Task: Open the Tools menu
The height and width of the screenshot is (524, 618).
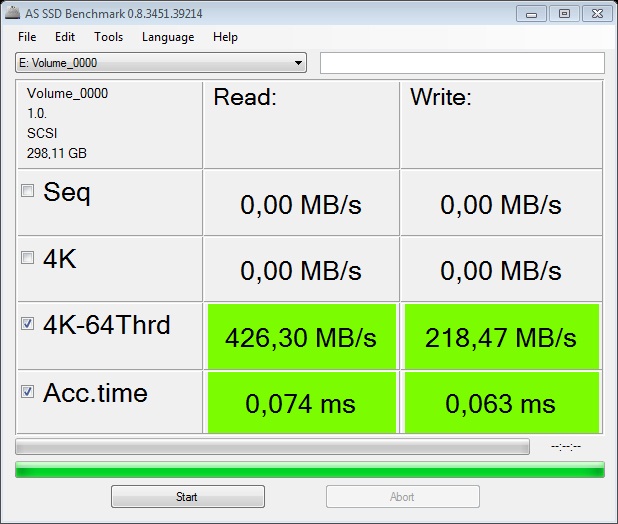Action: (108, 37)
